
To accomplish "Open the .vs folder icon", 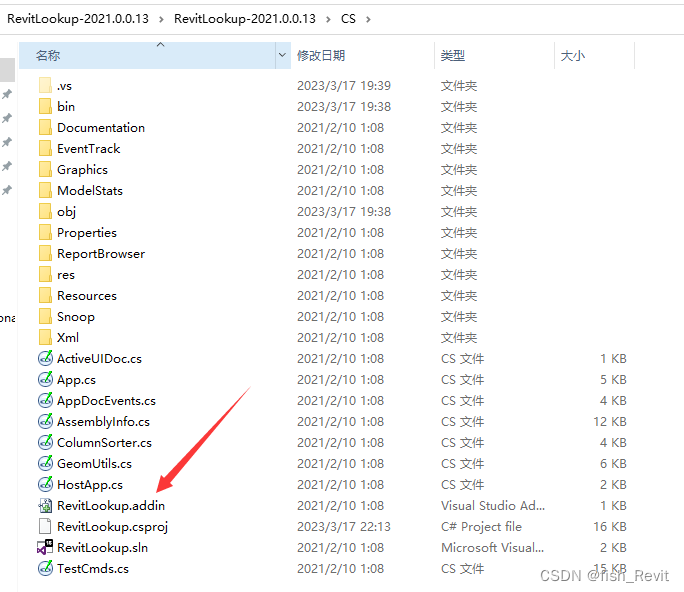I will [45, 86].
